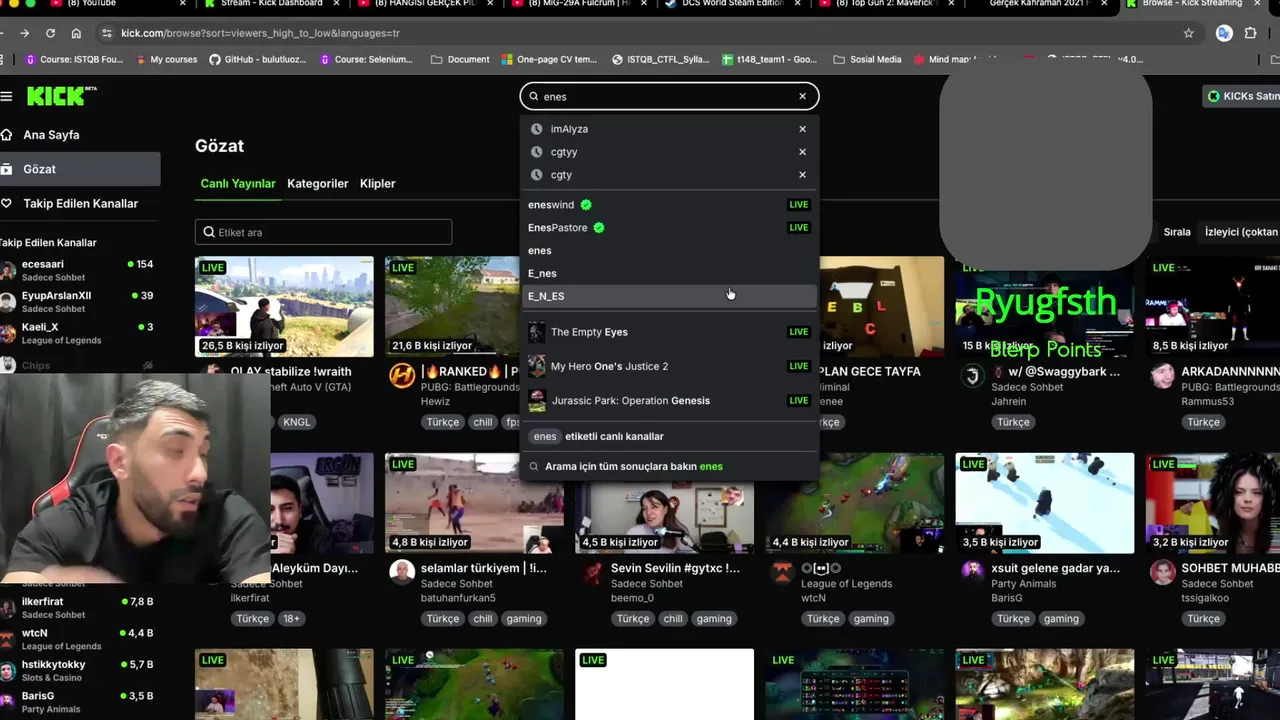Open BarisG followed channel in sidebar
Image resolution: width=1280 pixels, height=720 pixels.
78,702
